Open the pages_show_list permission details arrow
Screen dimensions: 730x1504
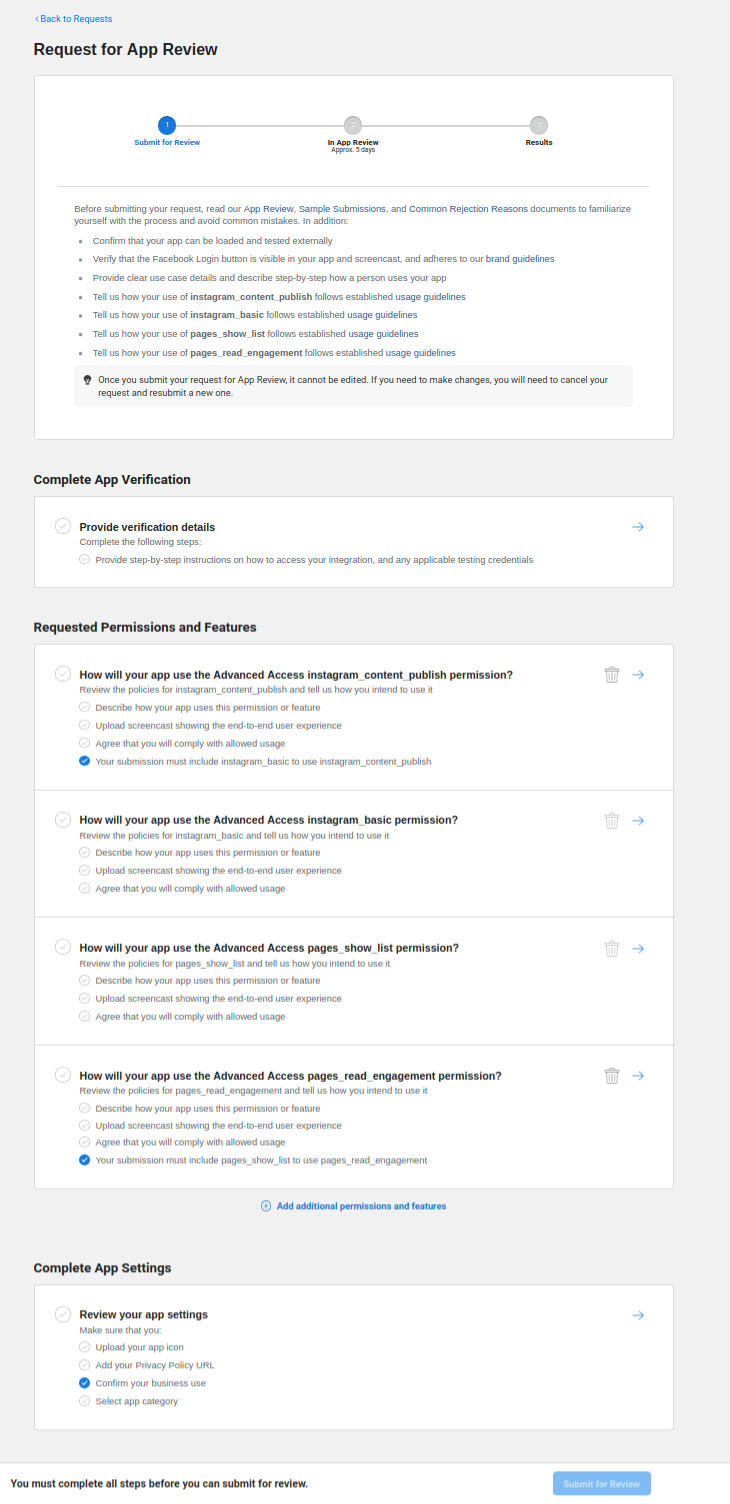coord(638,948)
